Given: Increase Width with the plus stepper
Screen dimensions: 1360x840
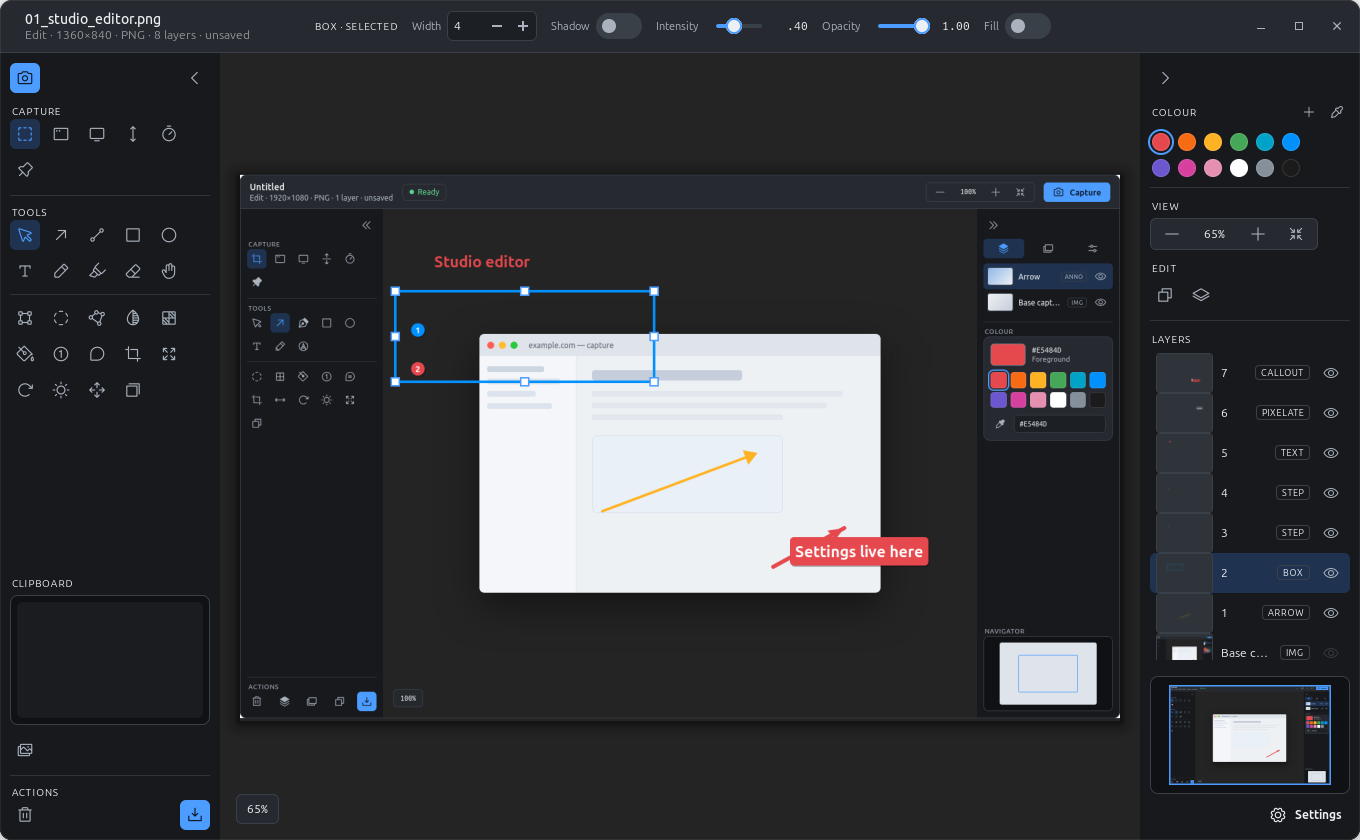Looking at the screenshot, I should tap(522, 26).
